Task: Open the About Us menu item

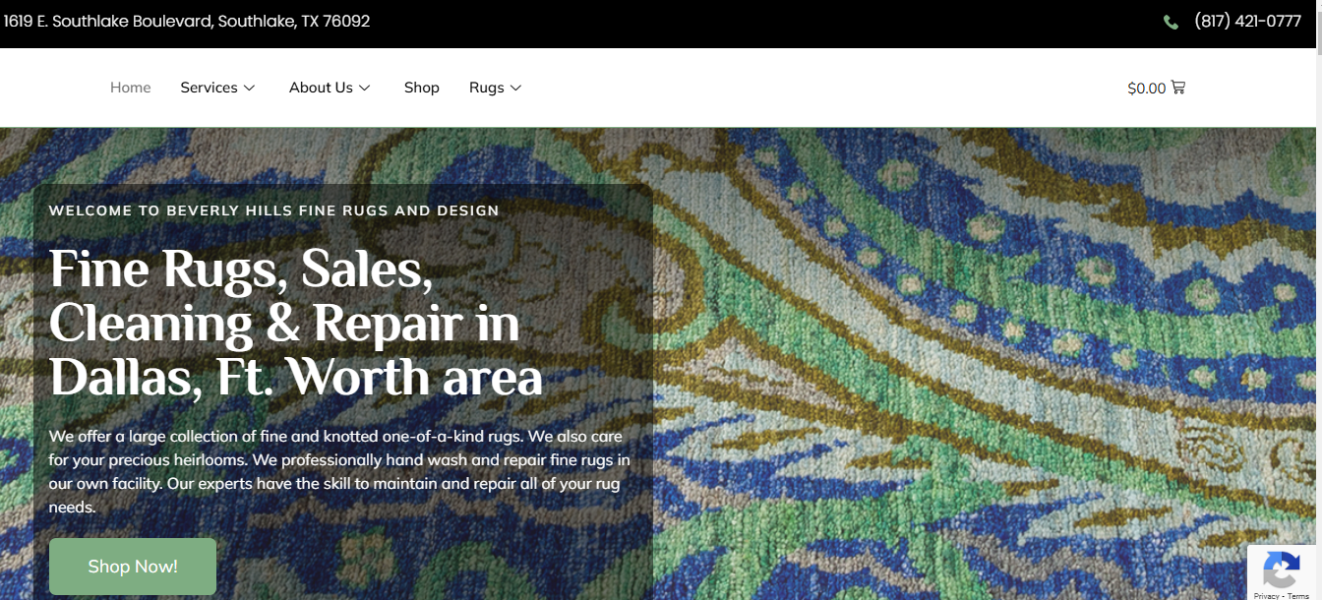Action: click(x=321, y=87)
